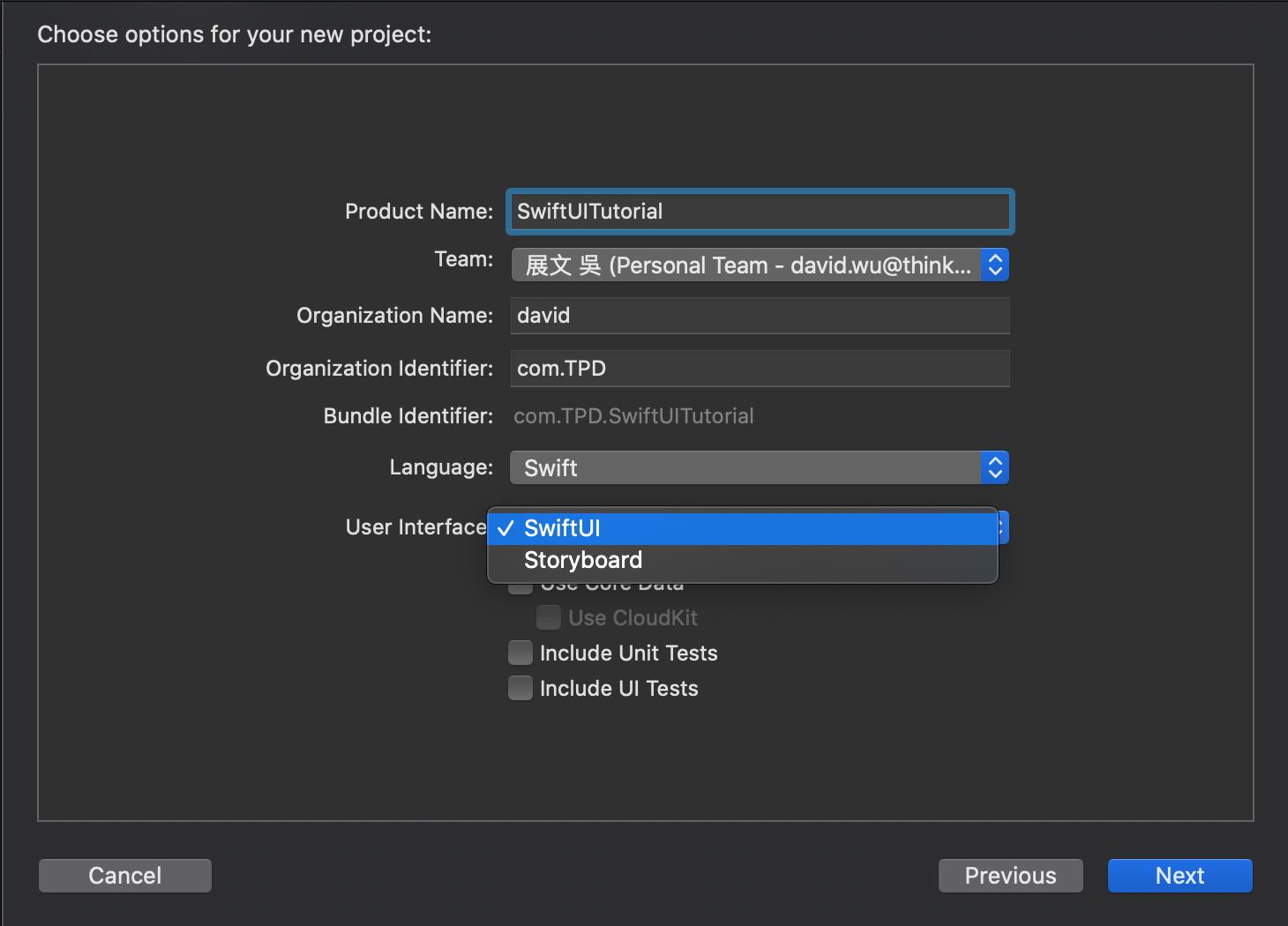
Task: Enable Include UI Tests checkbox
Action: pos(520,688)
